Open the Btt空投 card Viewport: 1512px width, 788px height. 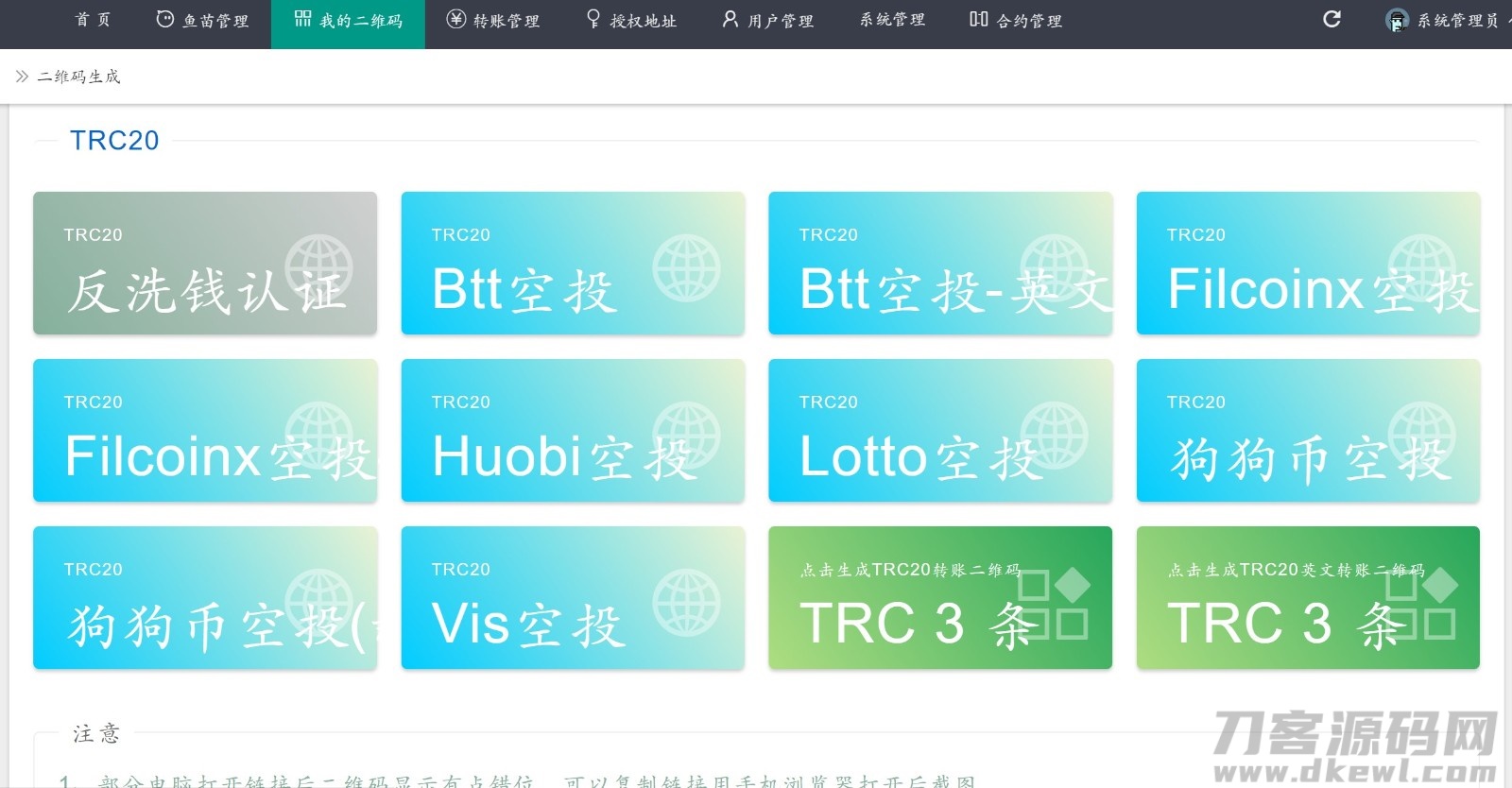point(573,264)
